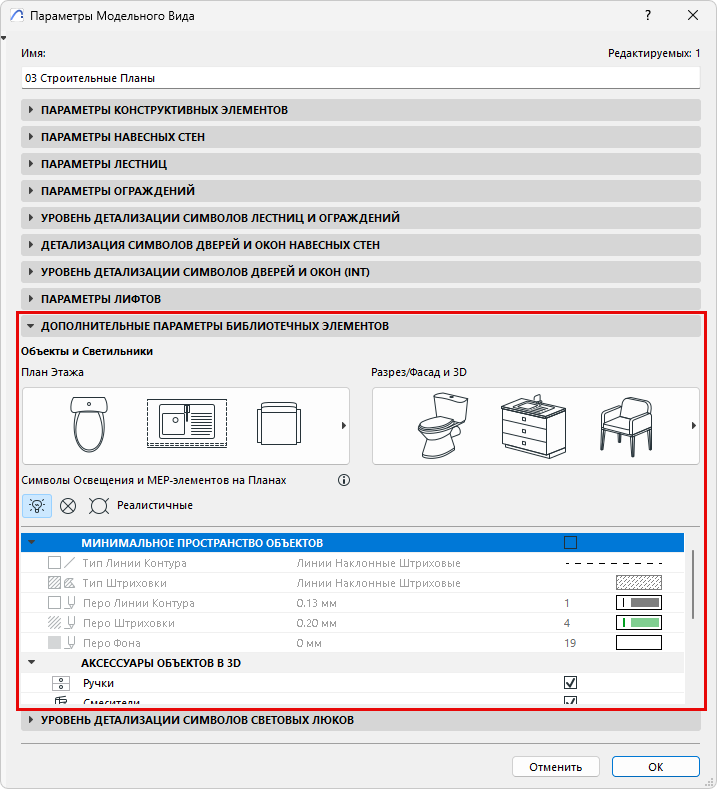
Task: Open floor plan symbol detail flyout arrow
Action: click(x=344, y=426)
